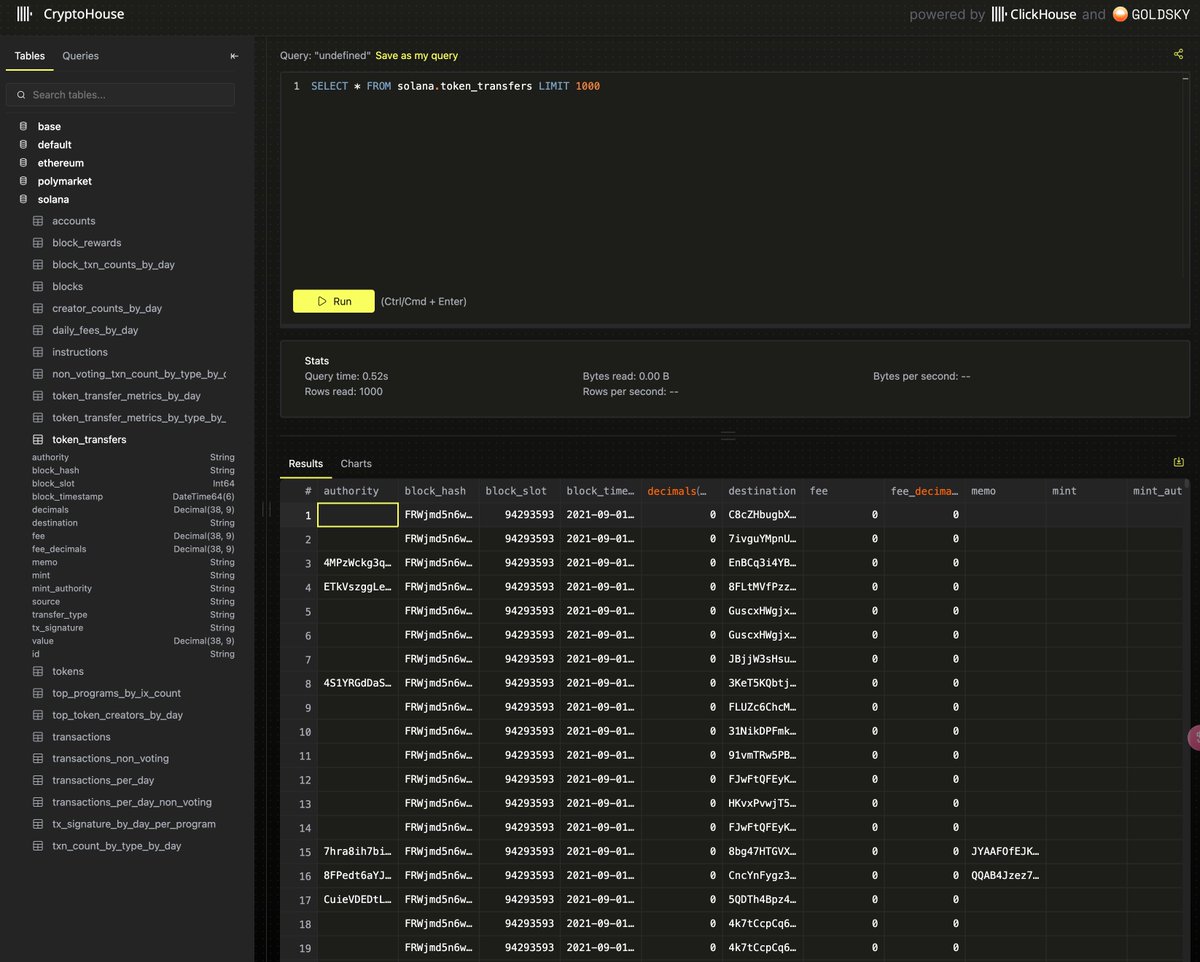Click the table icon beside instructions

38,352
